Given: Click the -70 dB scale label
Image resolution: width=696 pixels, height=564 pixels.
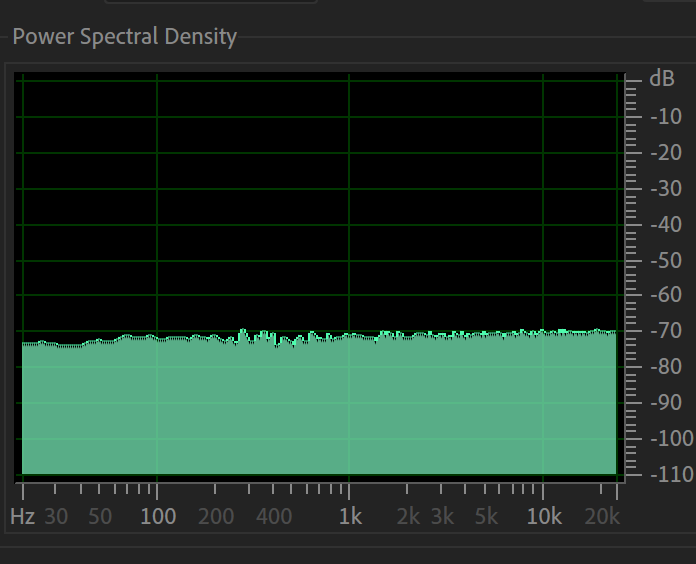Looking at the screenshot, I should 666,331.
